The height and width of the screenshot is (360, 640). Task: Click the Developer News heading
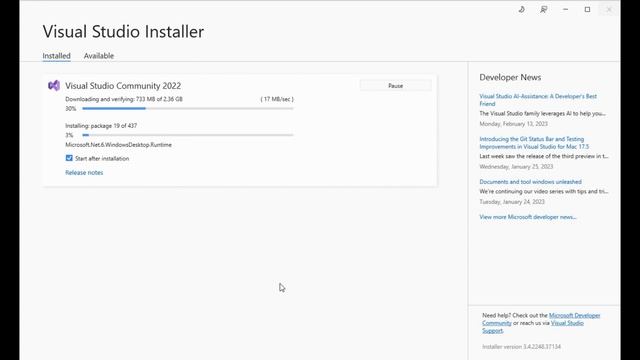510,78
